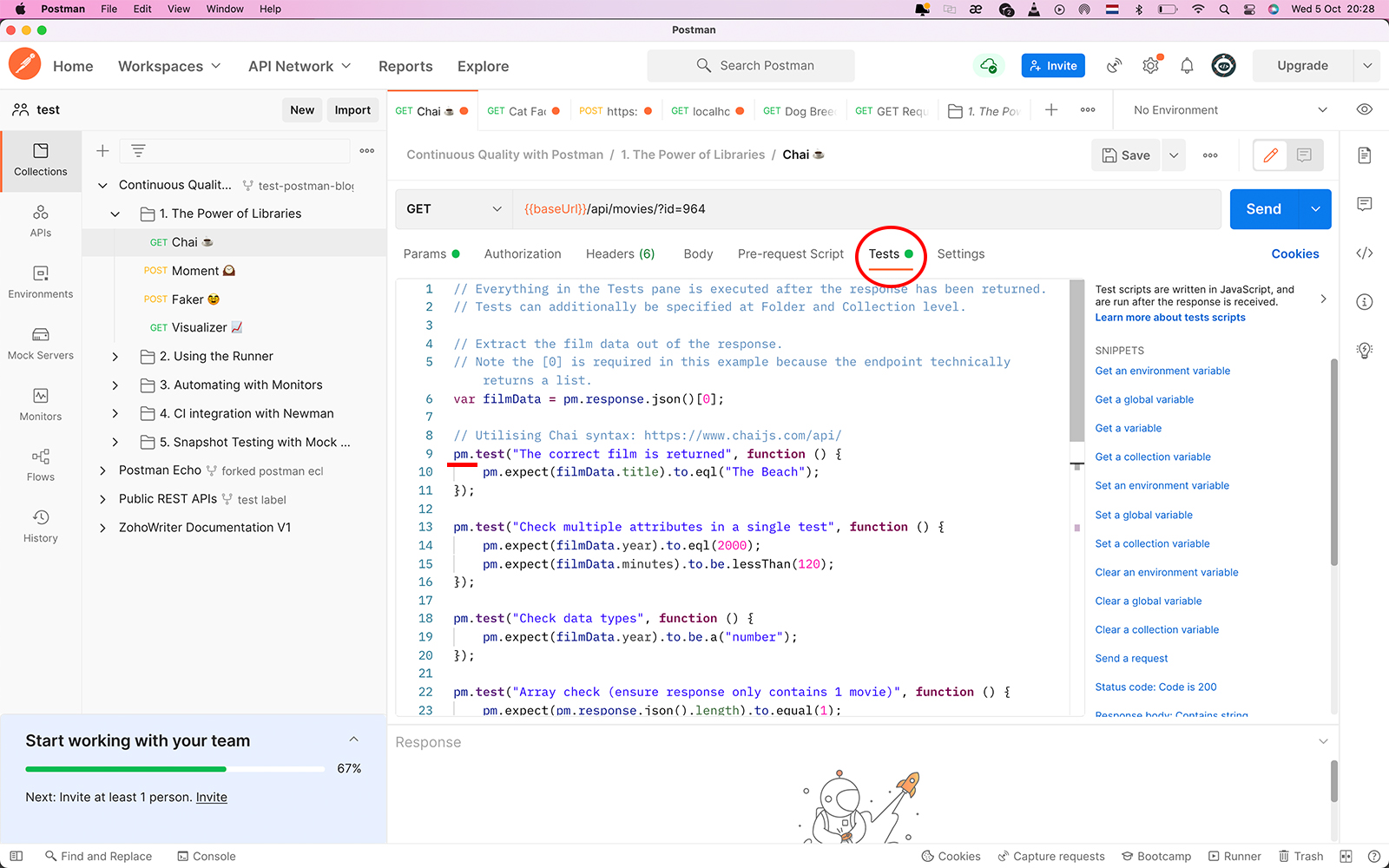Screen dimensions: 1389x868
Task: Open the Collections sidebar panel
Action: point(41,161)
